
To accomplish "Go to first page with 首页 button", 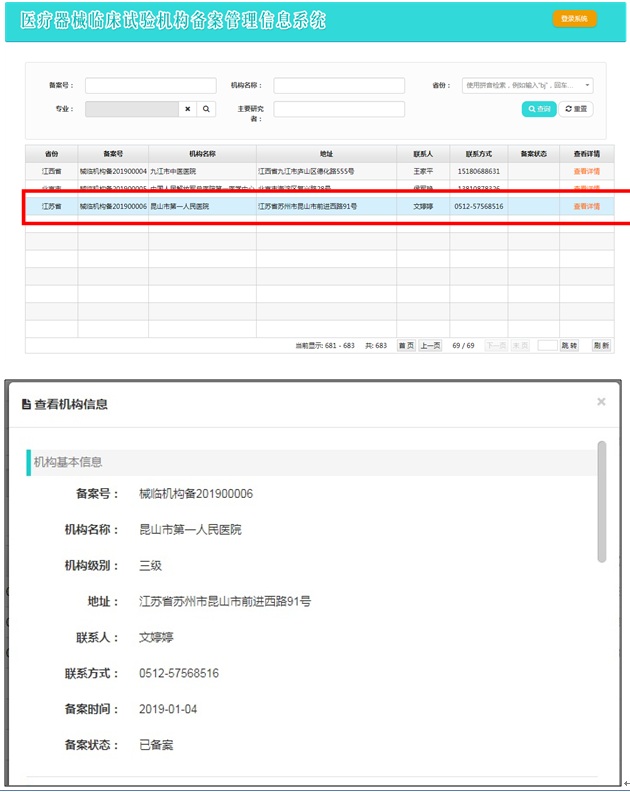I will pos(406,345).
